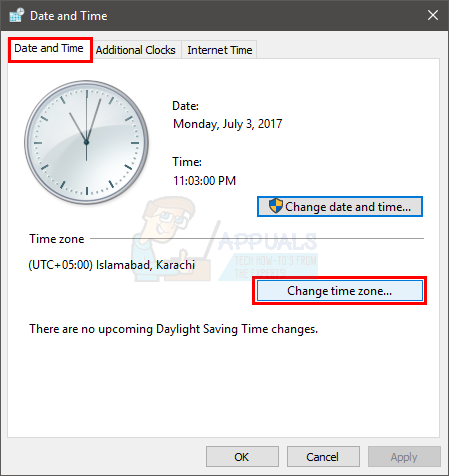This screenshot has height=476, width=449.
Task: Click the greyed-out Apply button
Action: click(x=404, y=457)
